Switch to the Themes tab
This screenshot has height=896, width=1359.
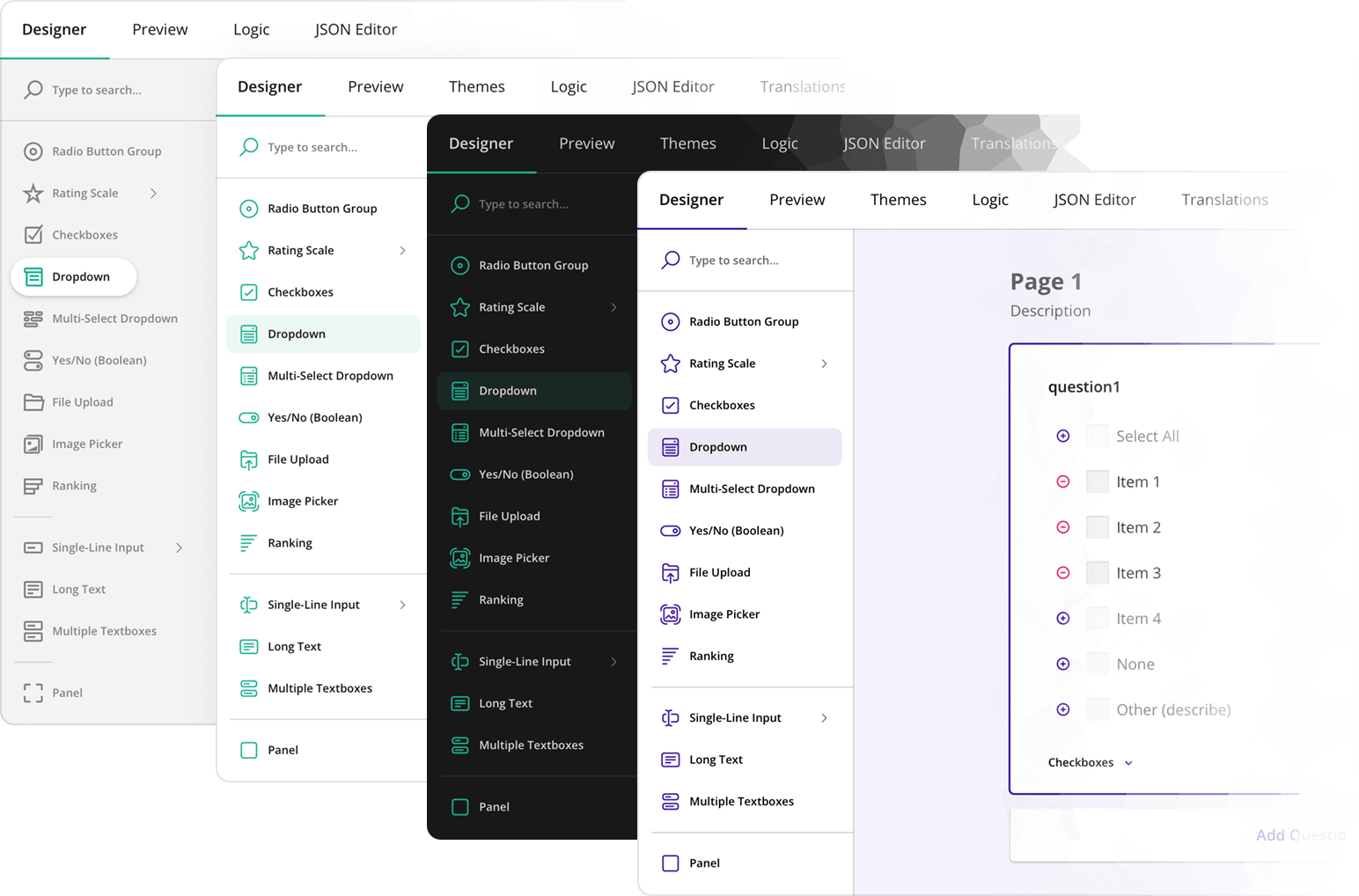pyautogui.click(x=898, y=200)
